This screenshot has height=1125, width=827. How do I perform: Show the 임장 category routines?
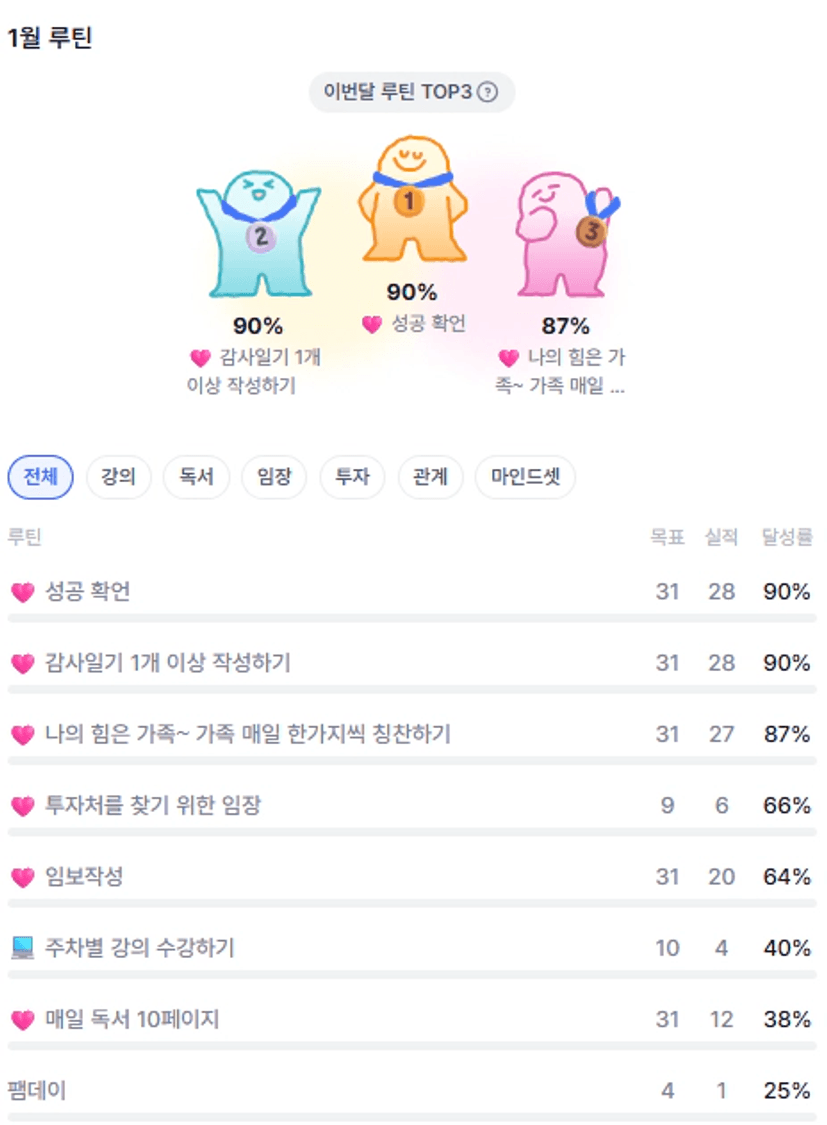point(274,477)
